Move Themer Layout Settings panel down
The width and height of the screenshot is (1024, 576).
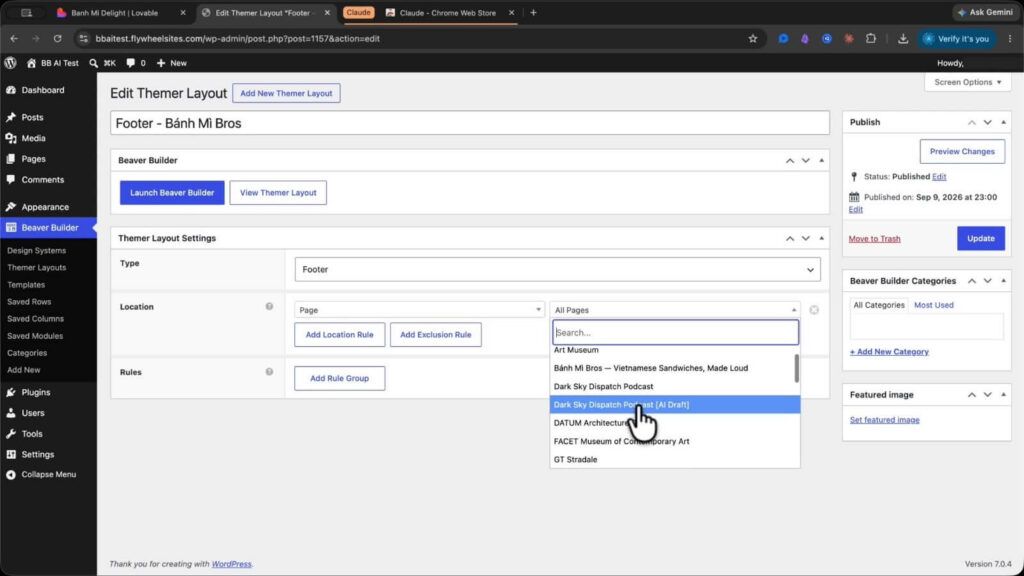(x=806, y=238)
